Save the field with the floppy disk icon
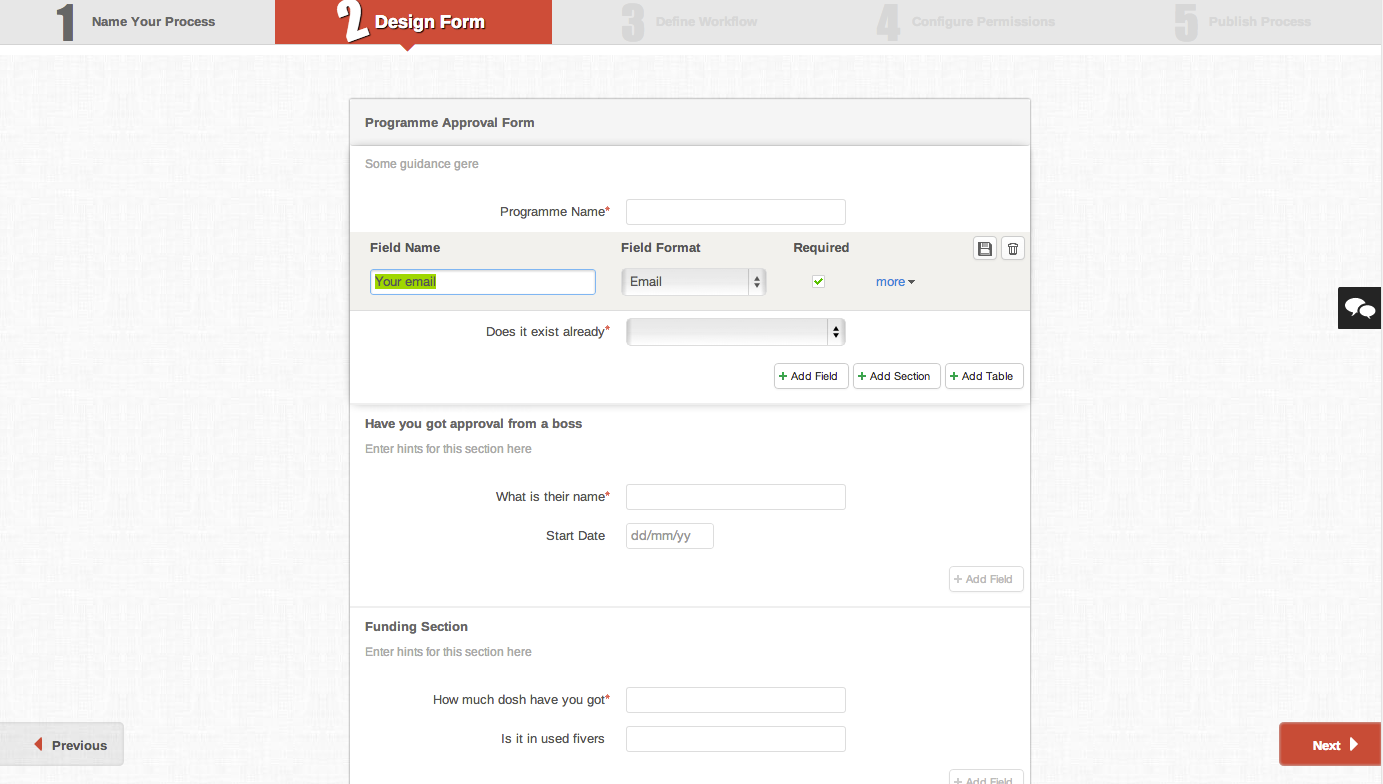Image resolution: width=1383 pixels, height=784 pixels. click(x=985, y=249)
